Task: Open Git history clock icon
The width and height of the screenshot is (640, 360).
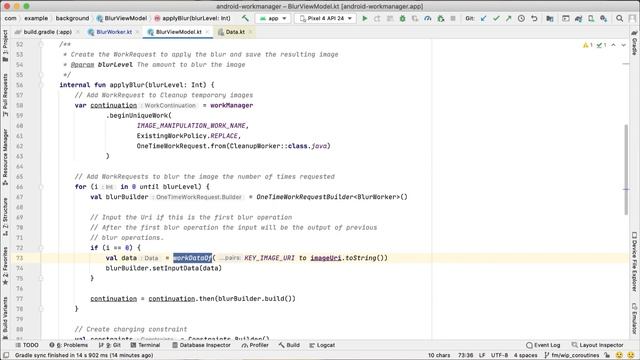Action: pos(521,18)
